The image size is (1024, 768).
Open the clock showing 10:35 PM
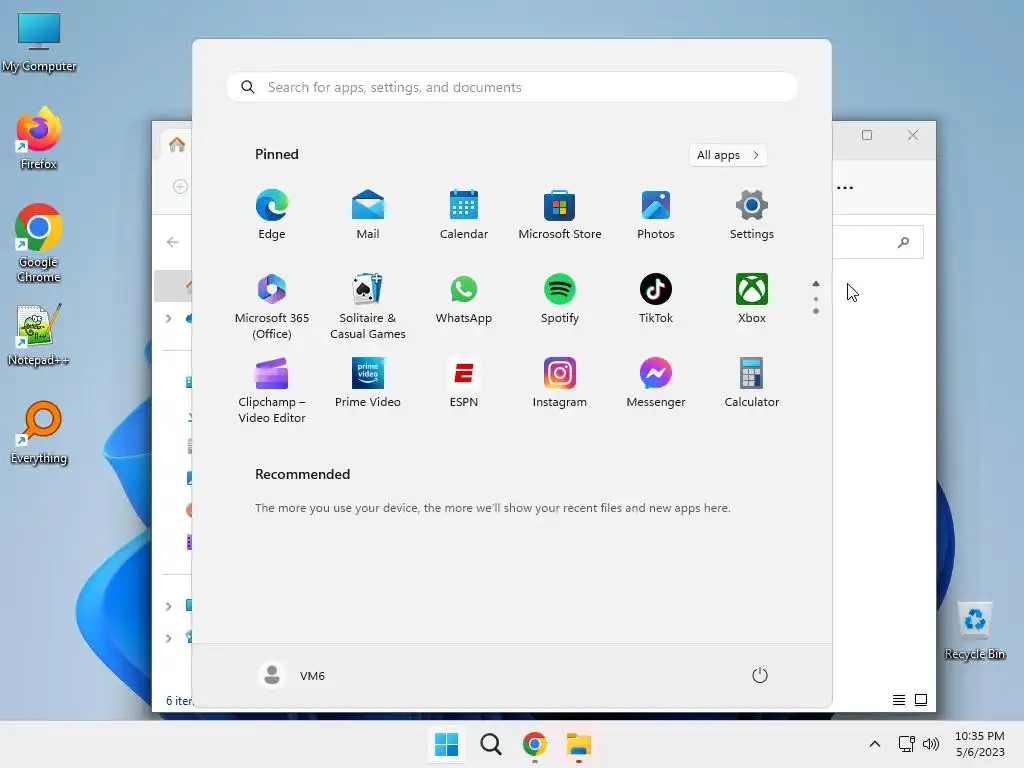coord(980,744)
